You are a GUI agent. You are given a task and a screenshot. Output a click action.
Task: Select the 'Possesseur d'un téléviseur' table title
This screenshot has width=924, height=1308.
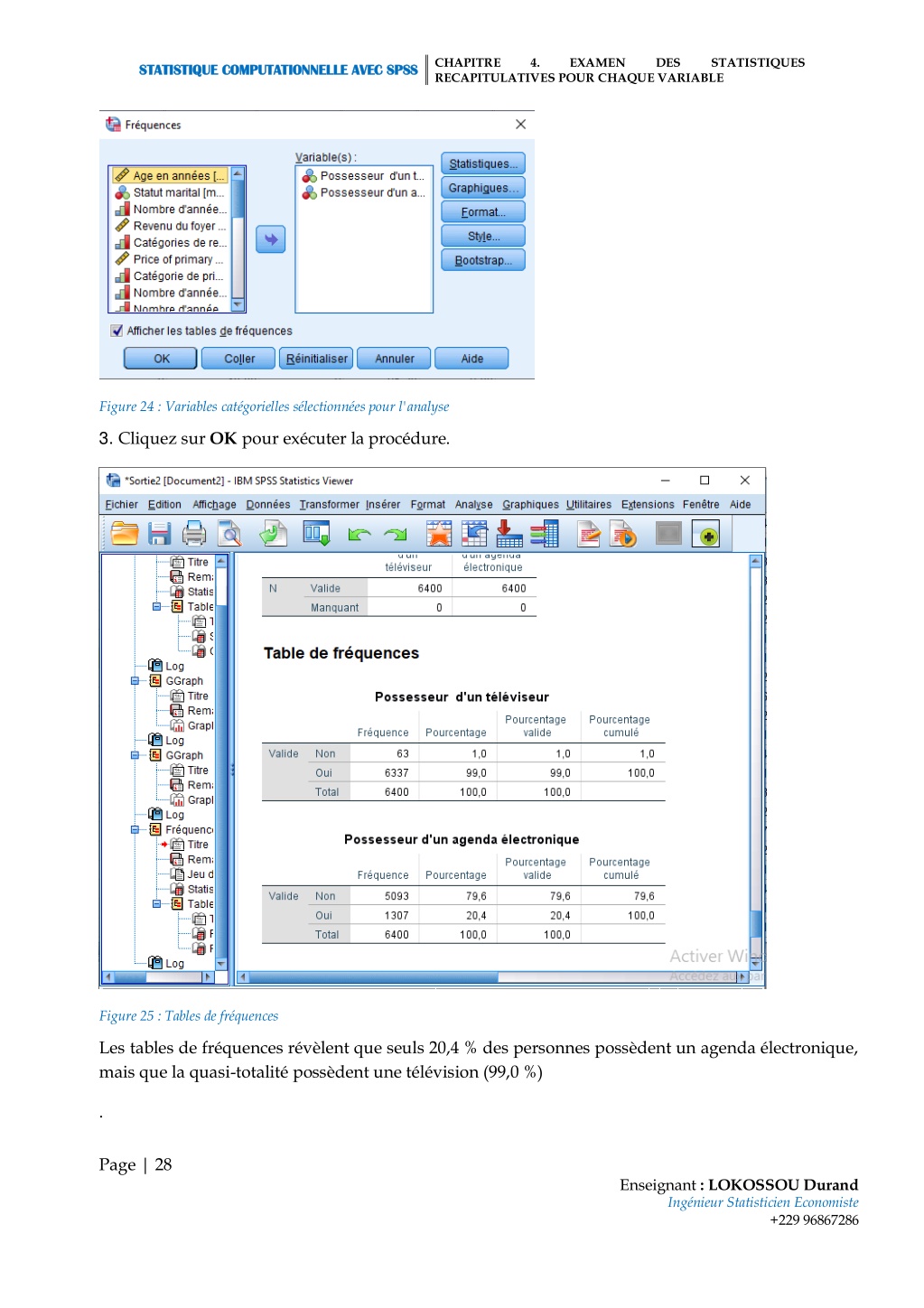click(x=462, y=697)
